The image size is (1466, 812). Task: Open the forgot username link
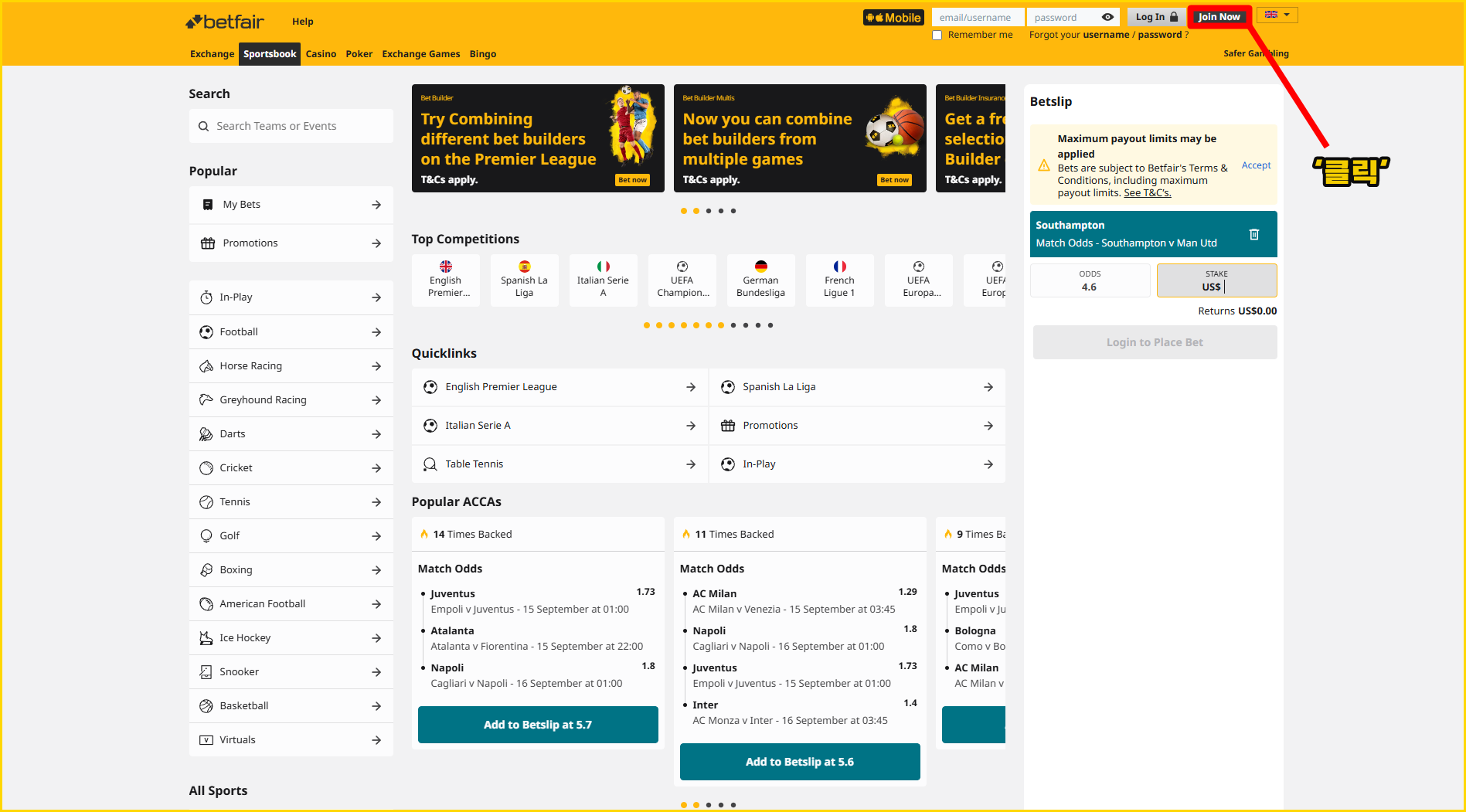click(x=1106, y=35)
